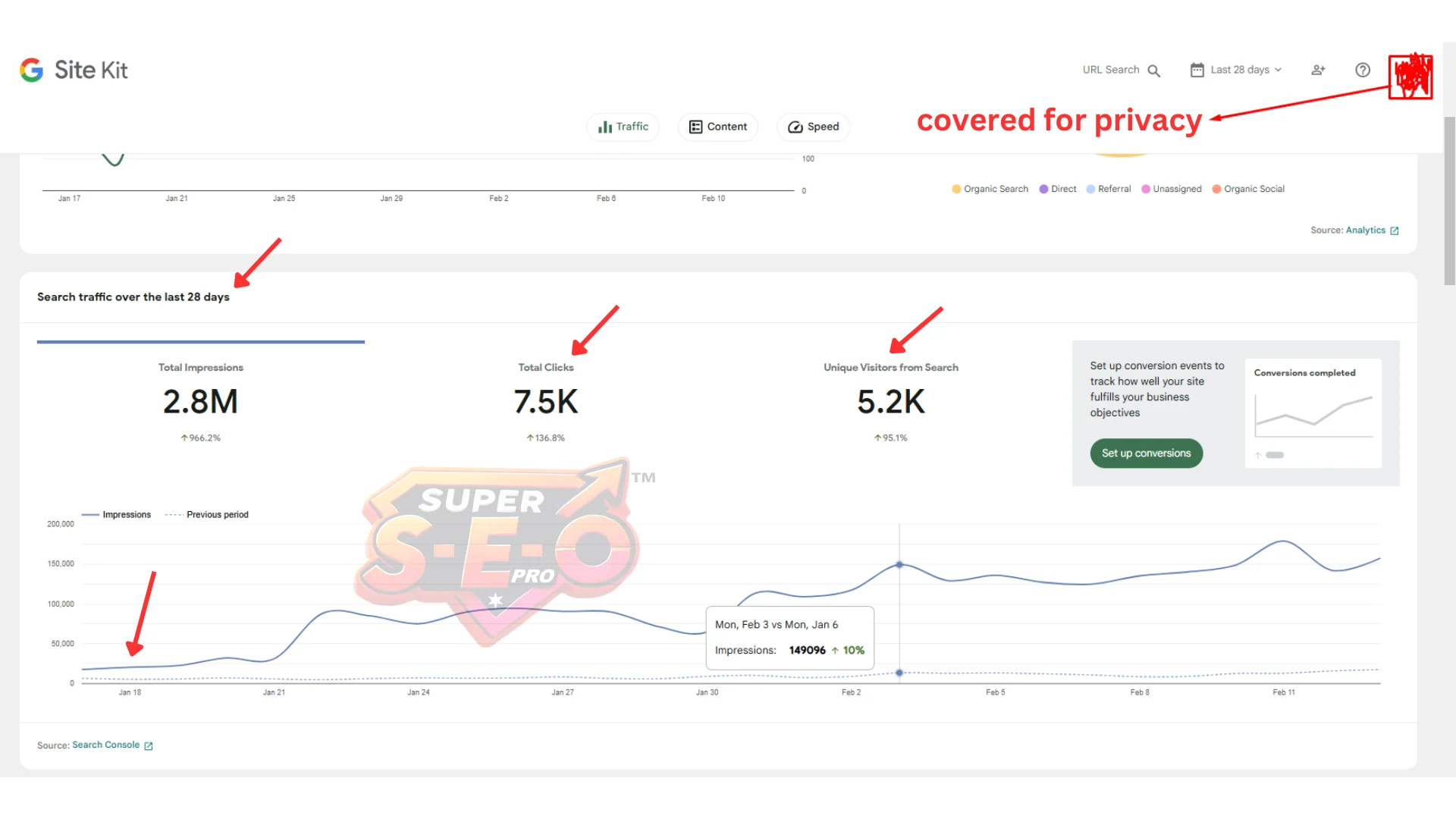The width and height of the screenshot is (1456, 819).
Task: Open the help question mark icon
Action: [x=1362, y=70]
